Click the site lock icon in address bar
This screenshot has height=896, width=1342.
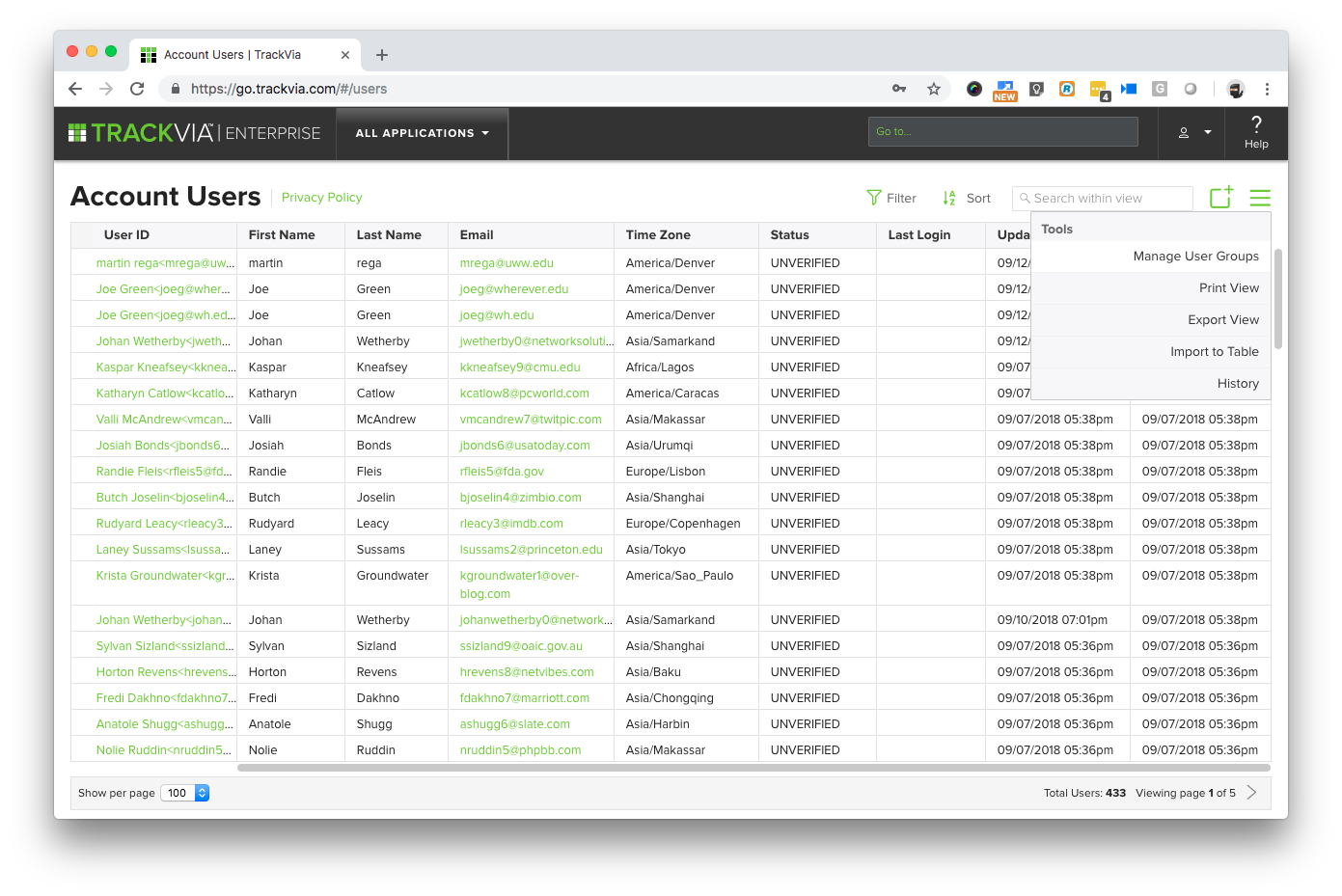tap(175, 89)
